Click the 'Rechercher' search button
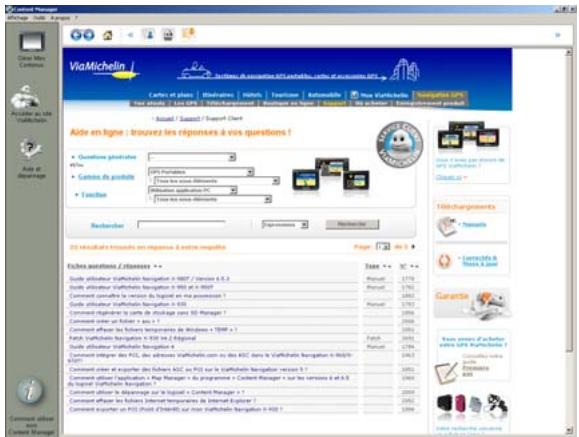 (352, 224)
